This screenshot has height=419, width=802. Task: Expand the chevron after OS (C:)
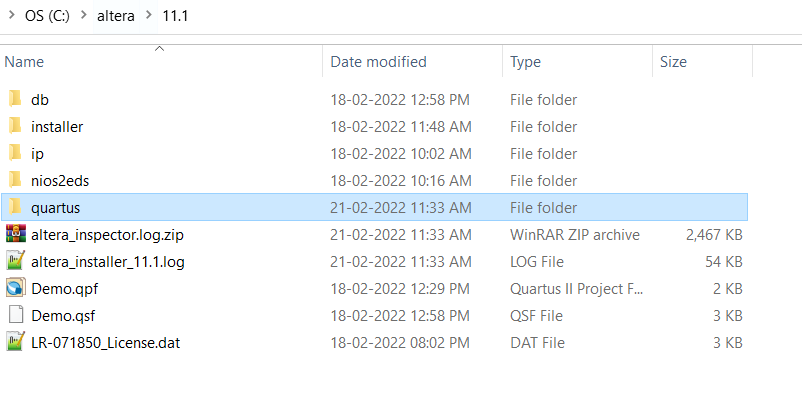coord(85,16)
